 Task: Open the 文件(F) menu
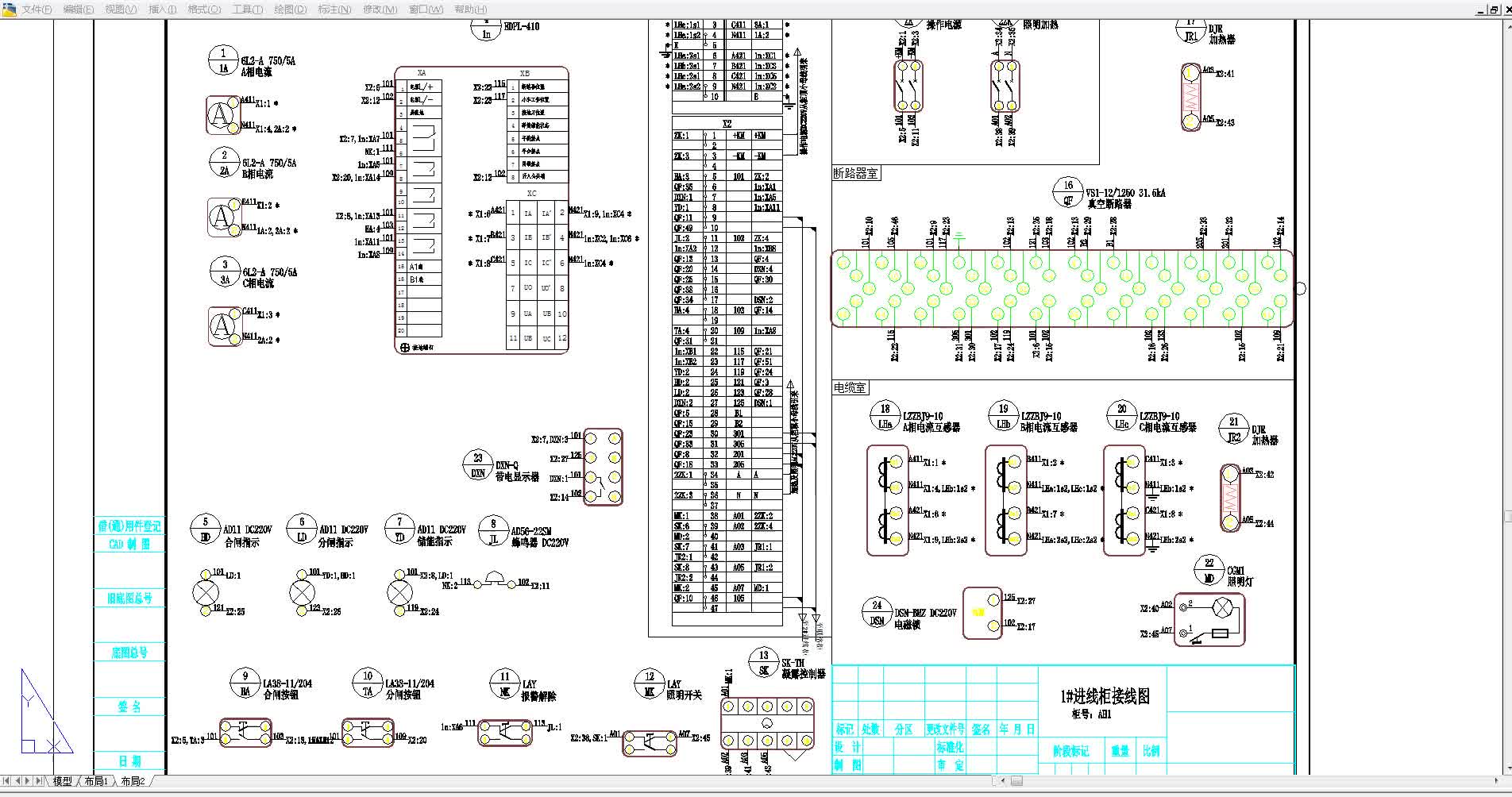pos(37,10)
